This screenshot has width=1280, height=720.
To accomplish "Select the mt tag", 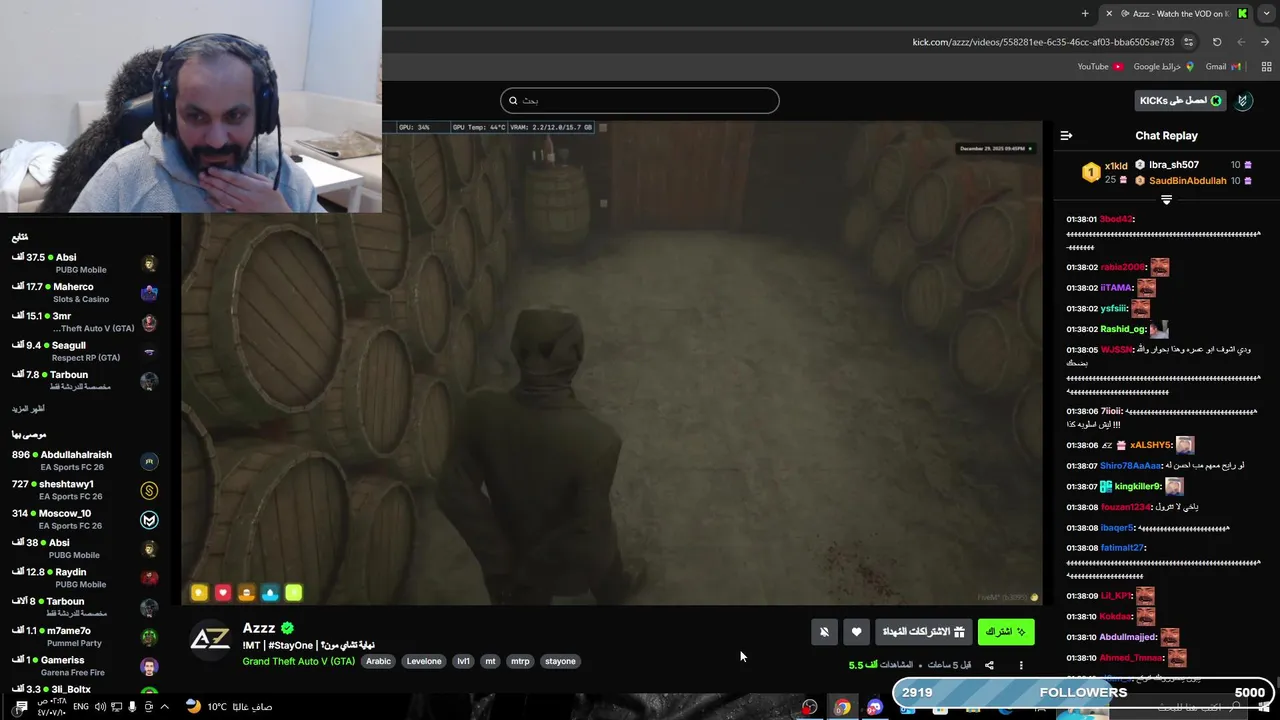I will click(x=490, y=661).
